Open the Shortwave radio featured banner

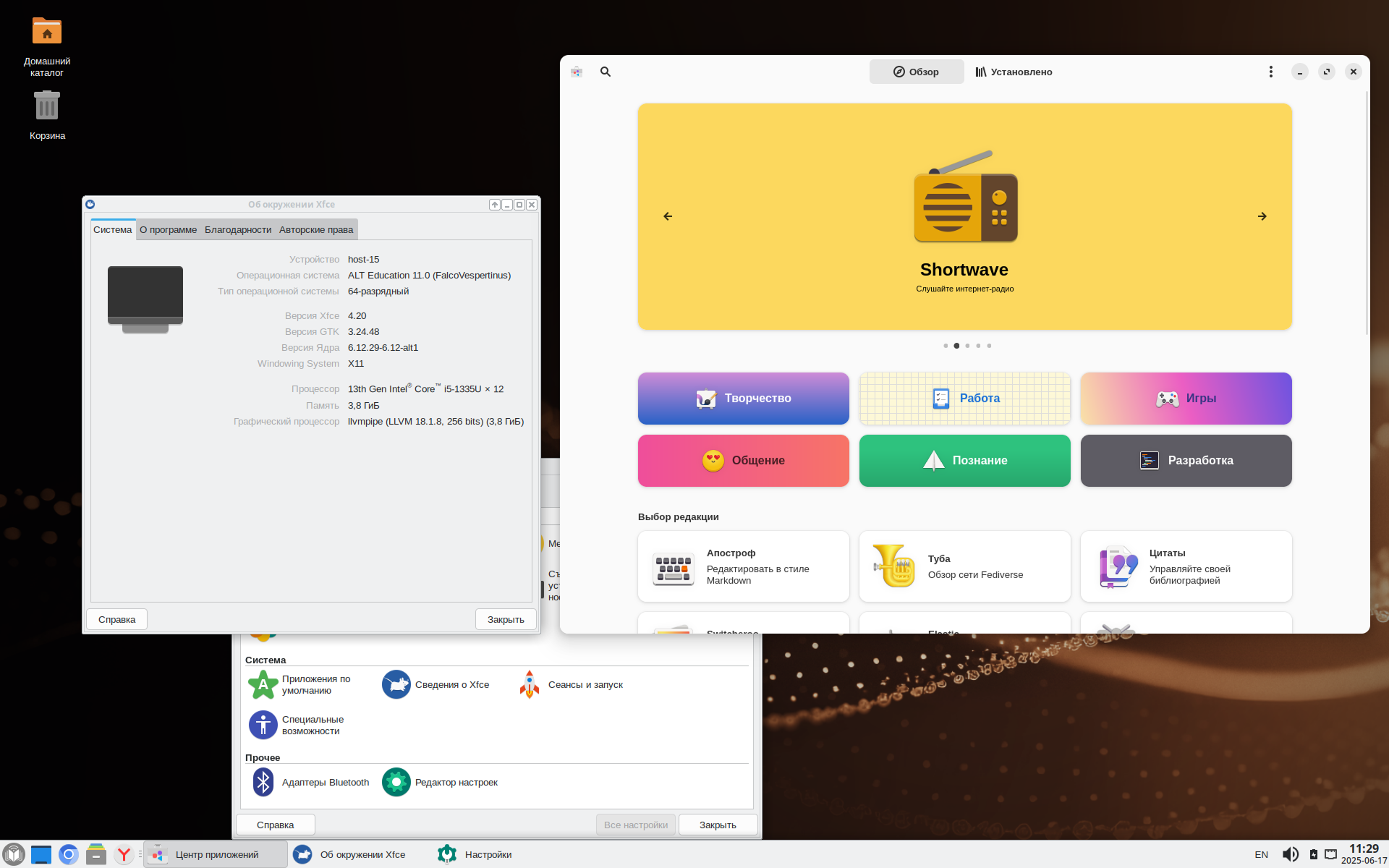(964, 216)
